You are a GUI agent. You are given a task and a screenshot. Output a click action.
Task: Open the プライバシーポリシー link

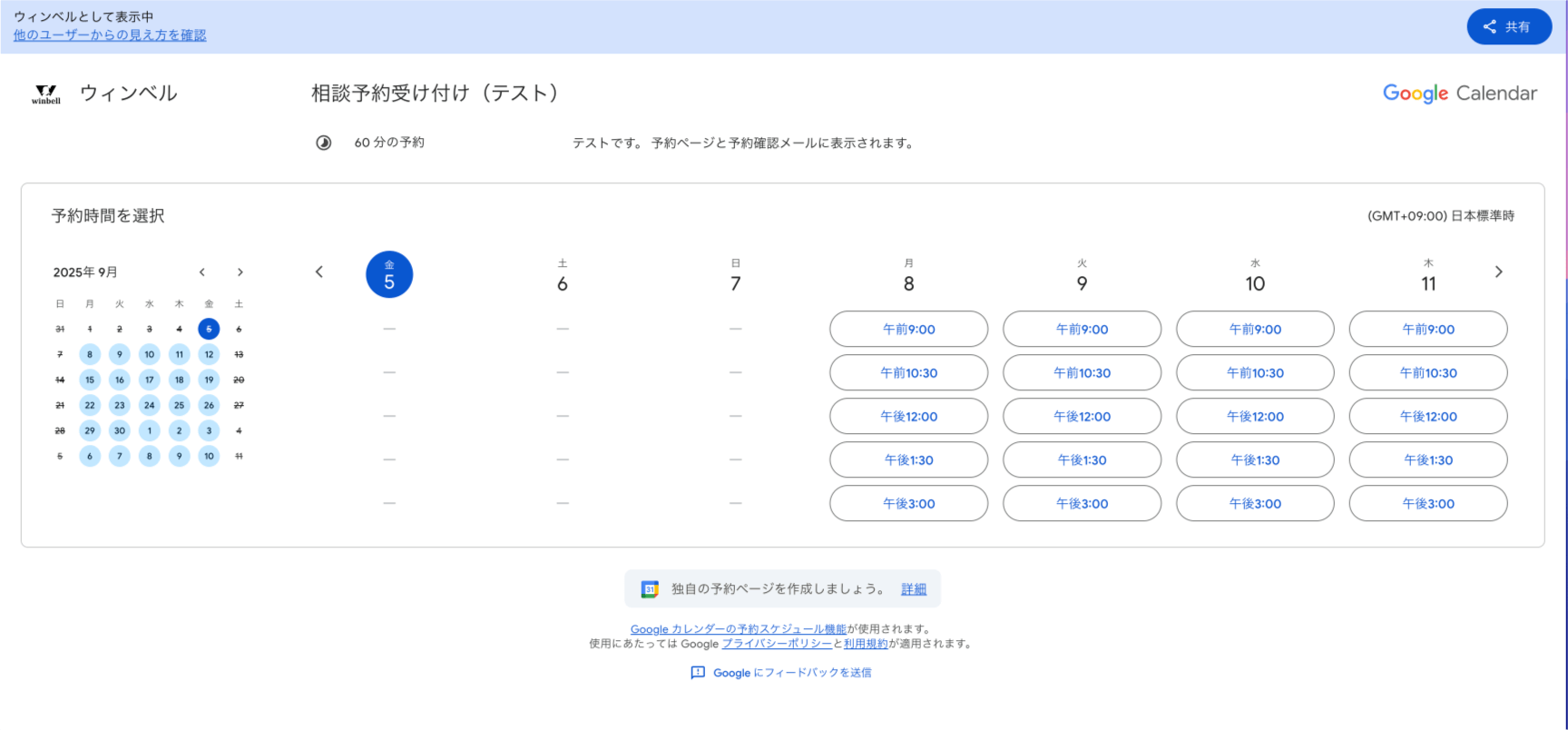tap(777, 644)
